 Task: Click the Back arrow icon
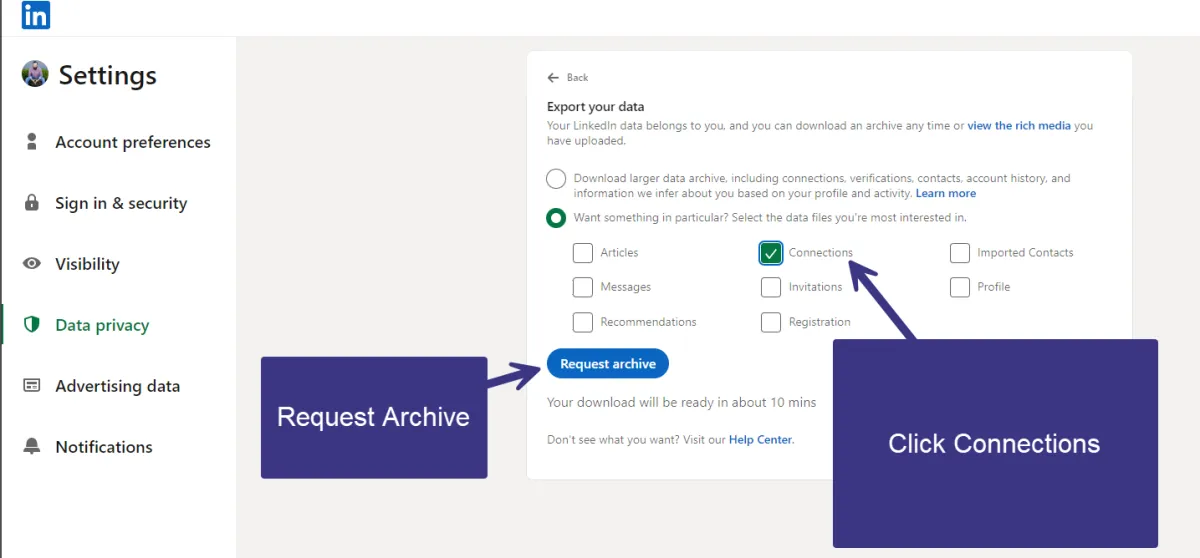(x=553, y=77)
